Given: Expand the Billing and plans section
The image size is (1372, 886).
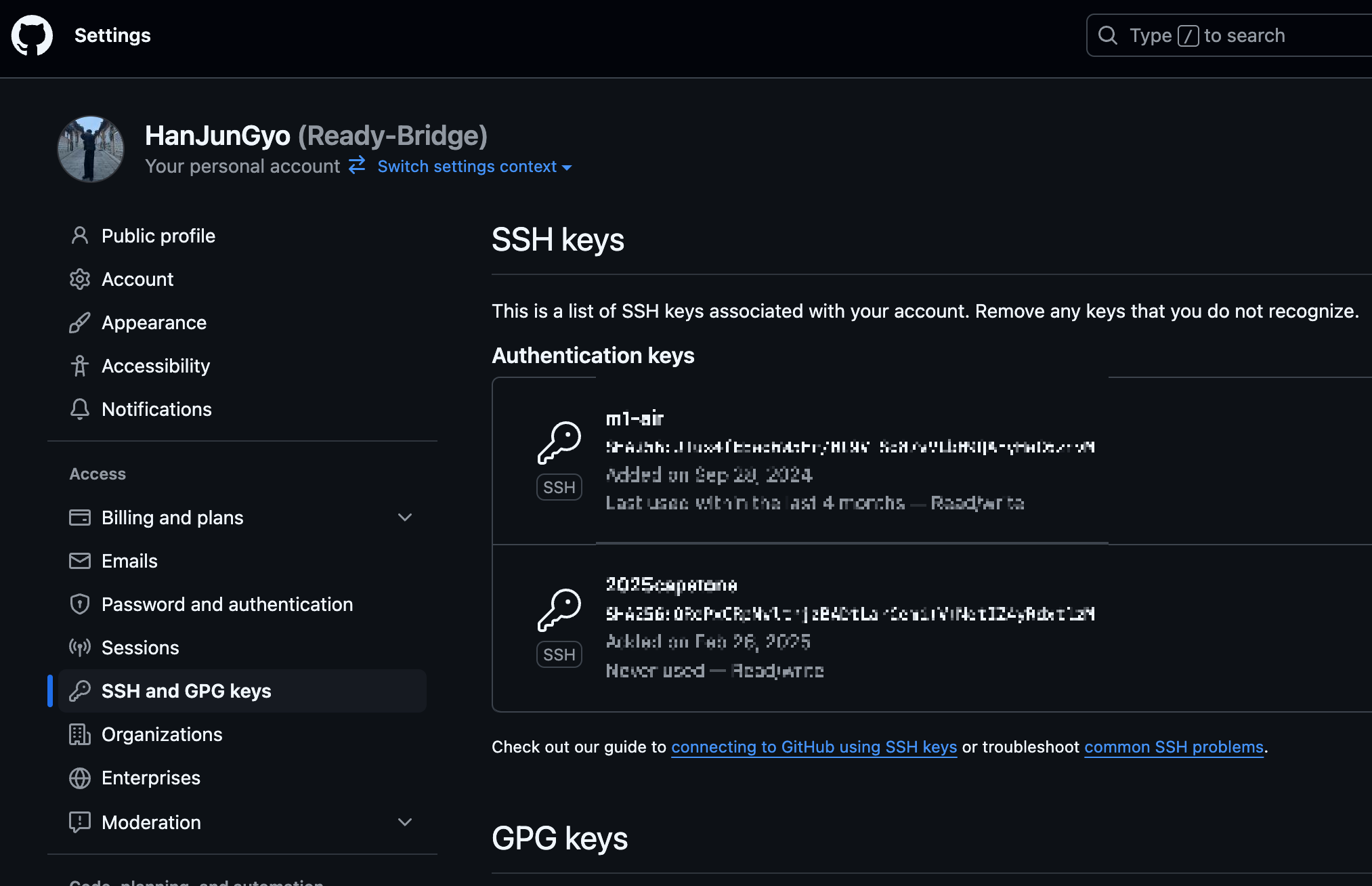Looking at the screenshot, I should pyautogui.click(x=405, y=518).
